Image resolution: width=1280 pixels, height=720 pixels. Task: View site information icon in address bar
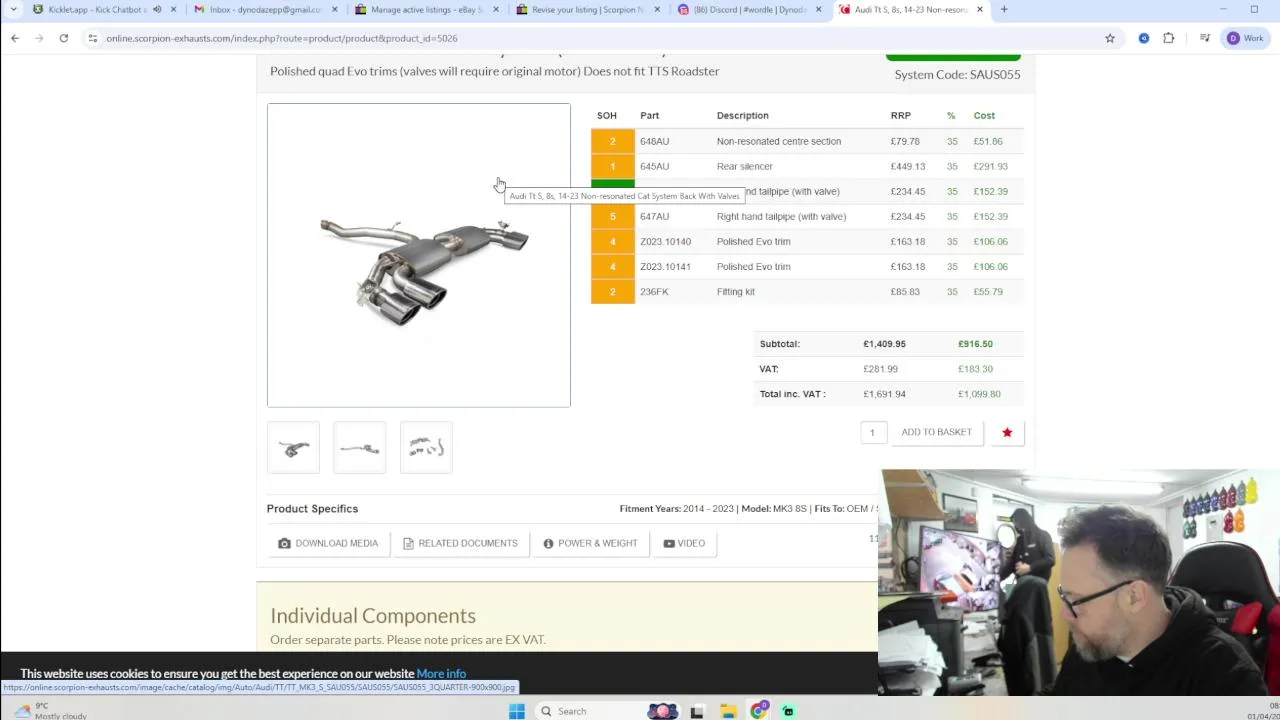click(92, 38)
